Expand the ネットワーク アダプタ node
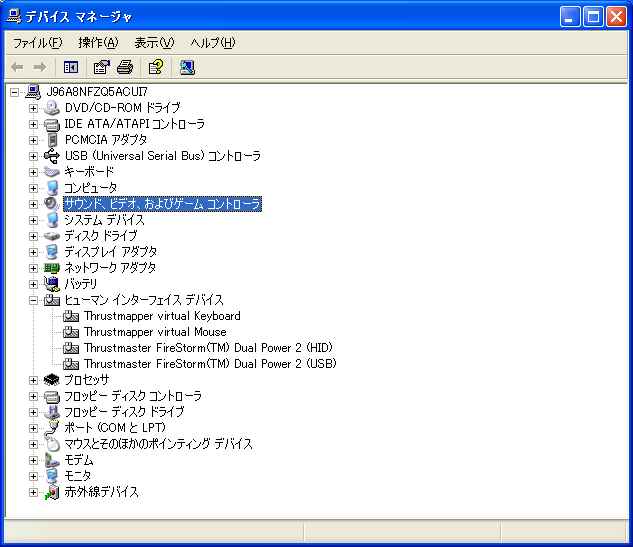The image size is (633, 547). 34,268
